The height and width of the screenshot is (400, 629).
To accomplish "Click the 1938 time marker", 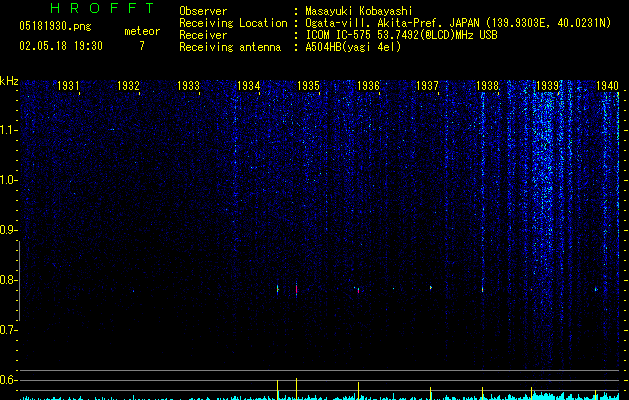I will (x=488, y=85).
